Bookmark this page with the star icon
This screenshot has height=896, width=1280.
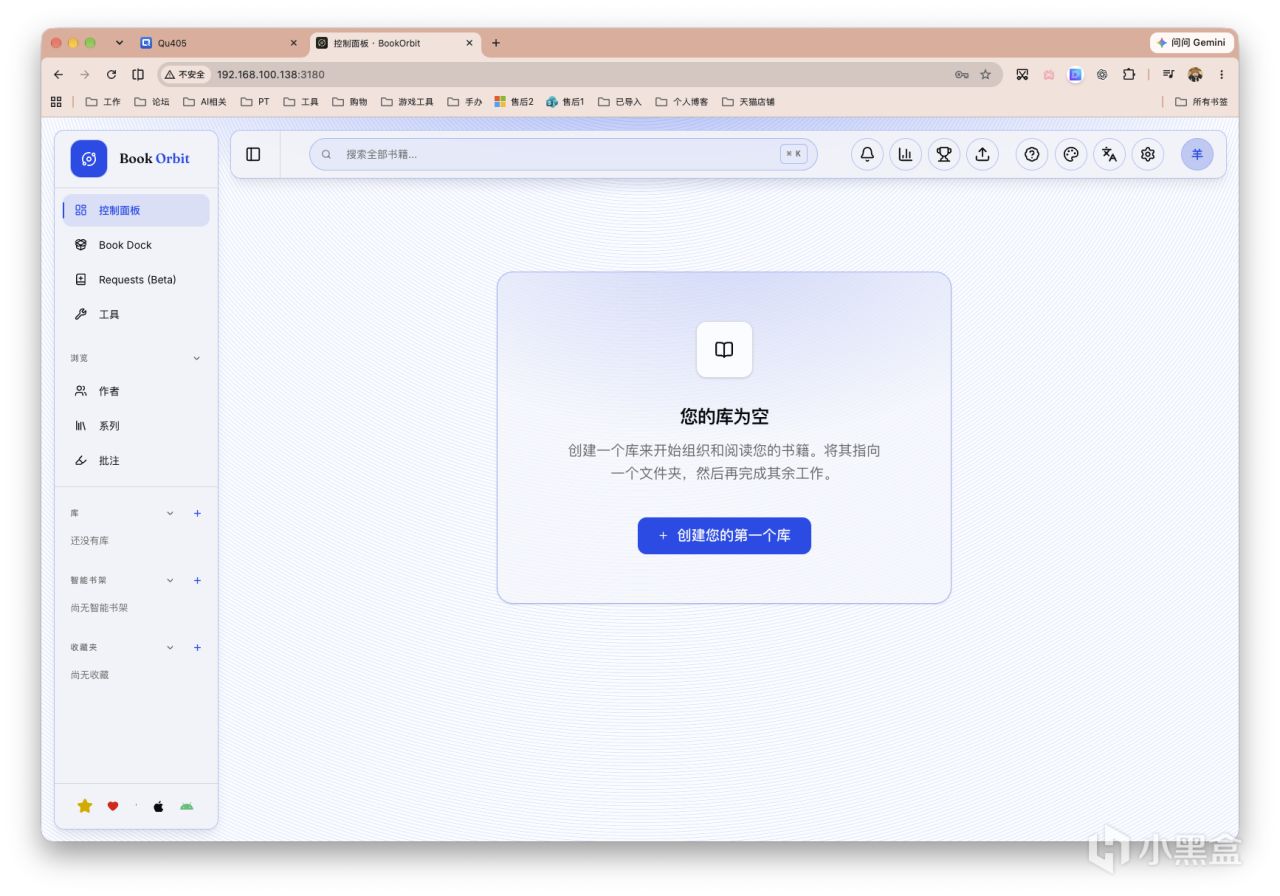(x=985, y=74)
